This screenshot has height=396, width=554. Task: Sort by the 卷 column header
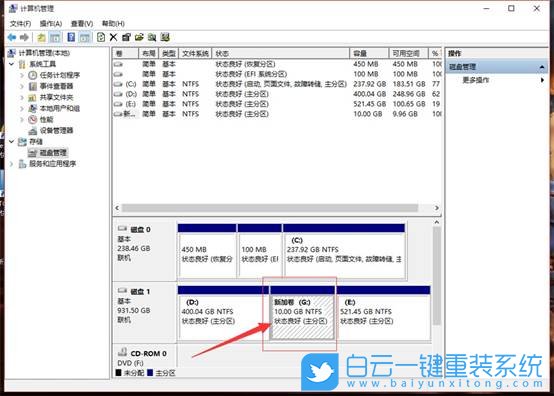click(x=125, y=53)
